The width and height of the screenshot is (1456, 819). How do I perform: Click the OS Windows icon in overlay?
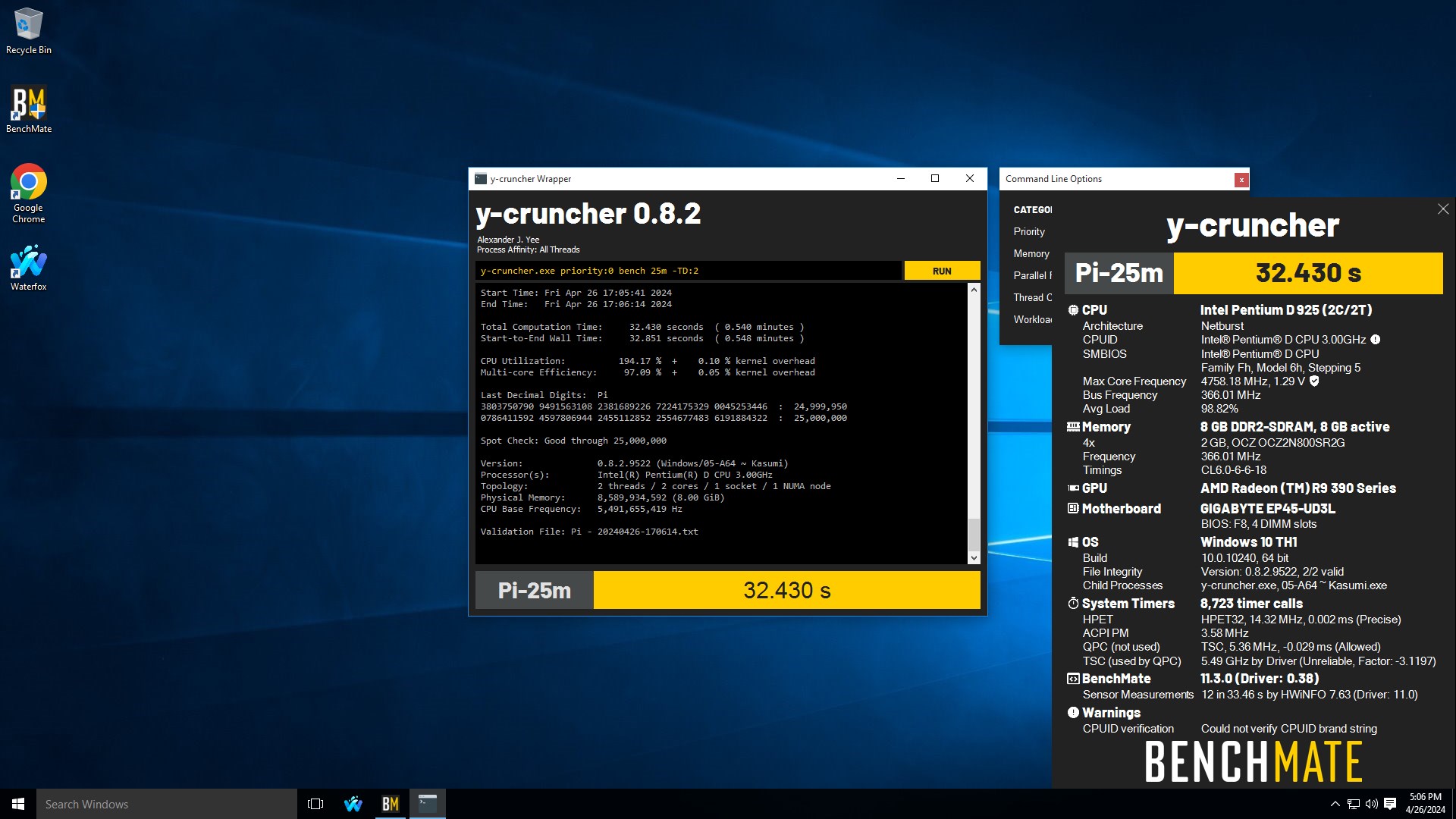[1073, 542]
